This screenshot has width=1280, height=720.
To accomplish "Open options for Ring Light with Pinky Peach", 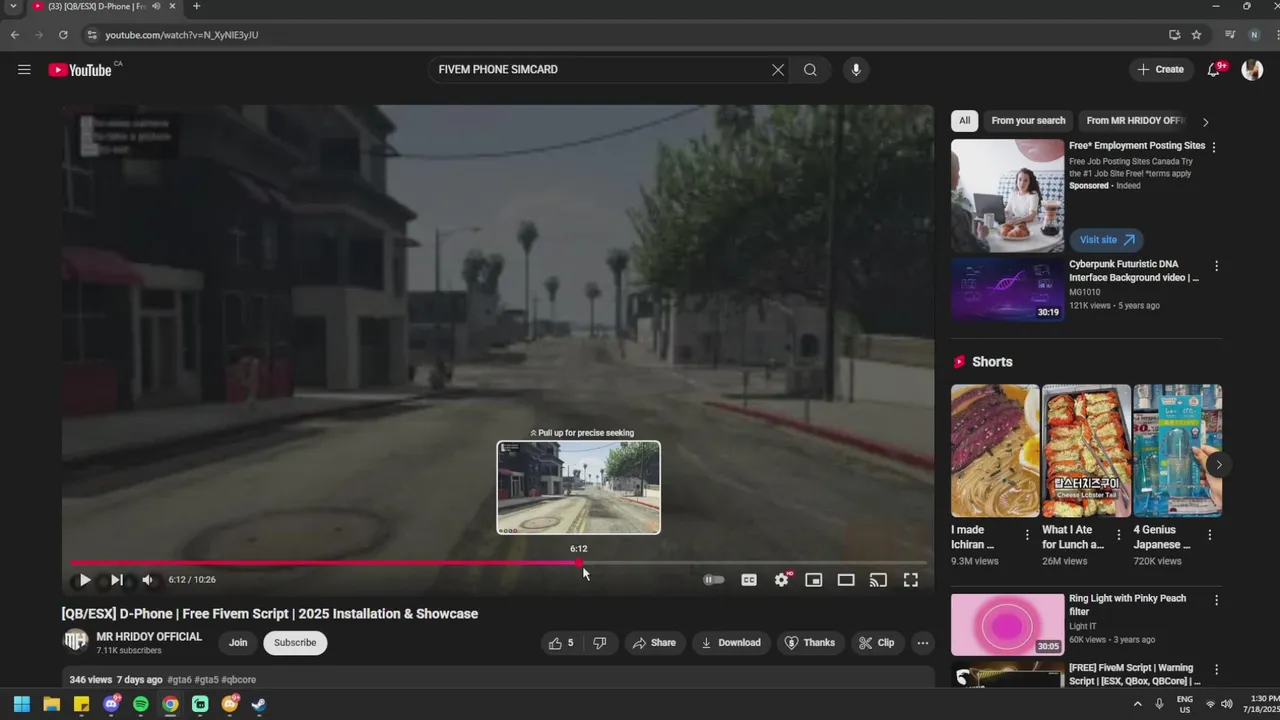I will click(x=1216, y=600).
